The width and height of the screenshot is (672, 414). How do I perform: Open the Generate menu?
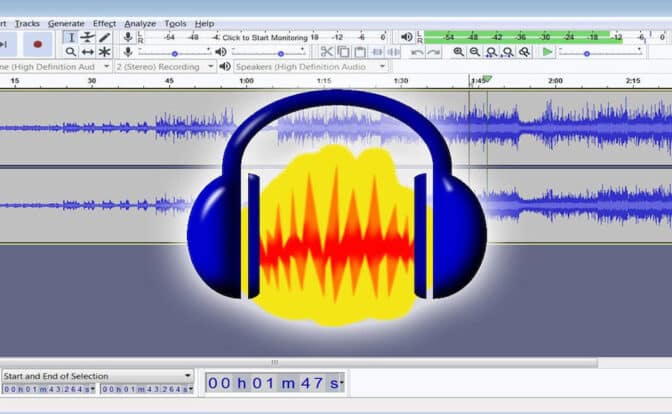pyautogui.click(x=66, y=24)
